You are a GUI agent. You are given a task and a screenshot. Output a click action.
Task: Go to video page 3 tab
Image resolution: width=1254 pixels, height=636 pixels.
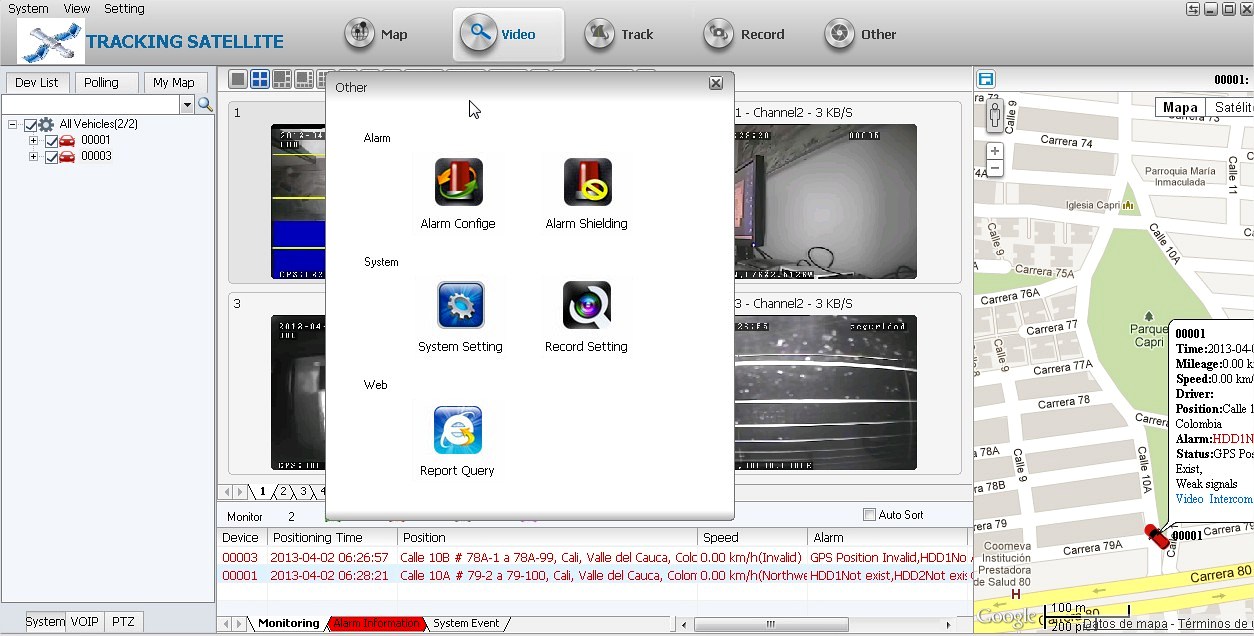(303, 492)
